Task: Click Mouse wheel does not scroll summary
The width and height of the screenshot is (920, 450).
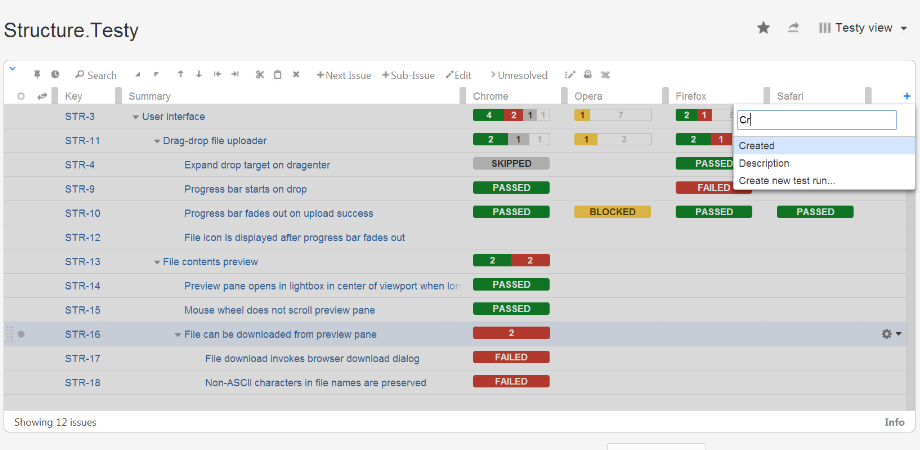Action: (279, 310)
